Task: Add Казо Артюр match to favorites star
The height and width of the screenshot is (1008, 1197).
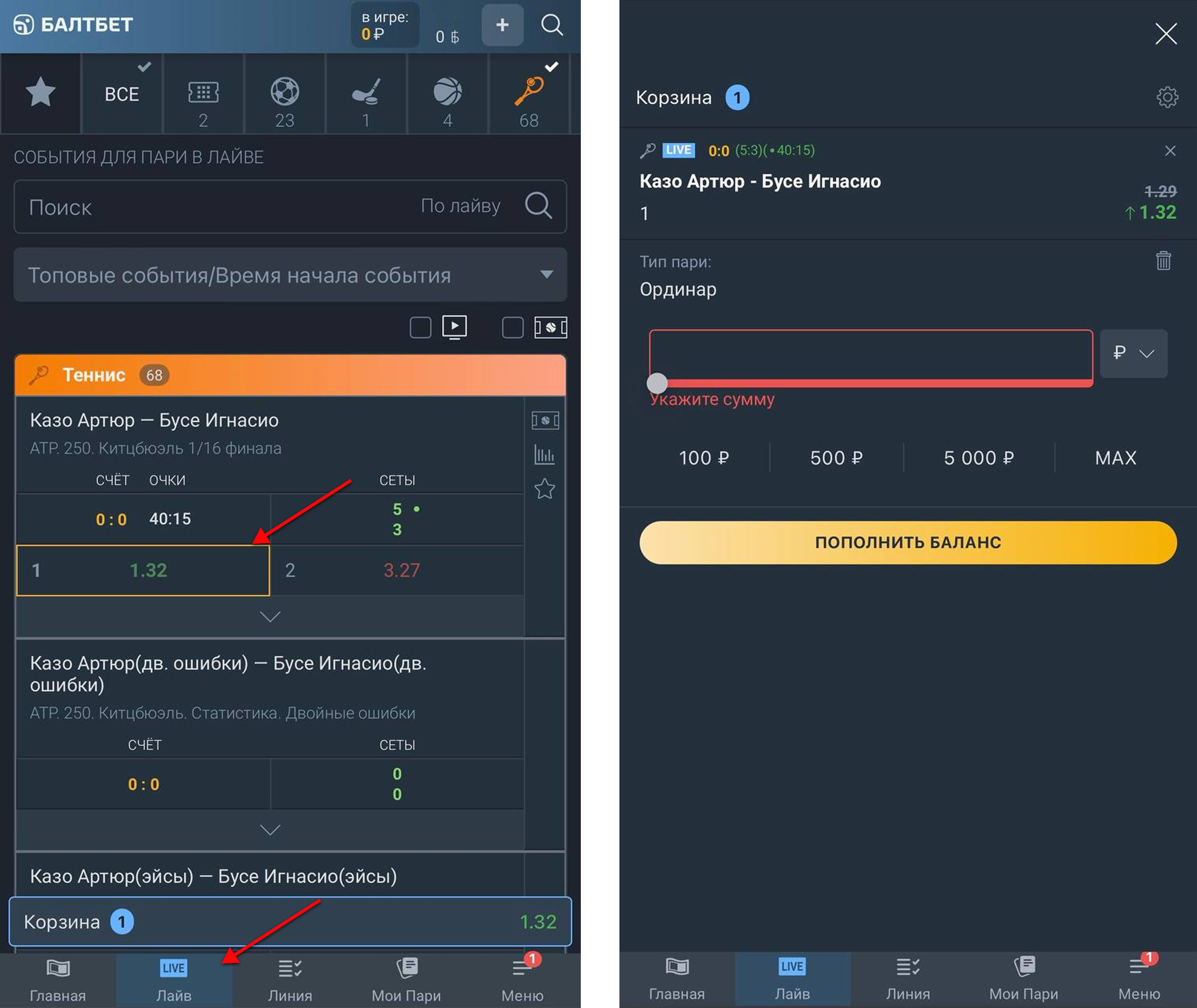Action: tap(544, 488)
